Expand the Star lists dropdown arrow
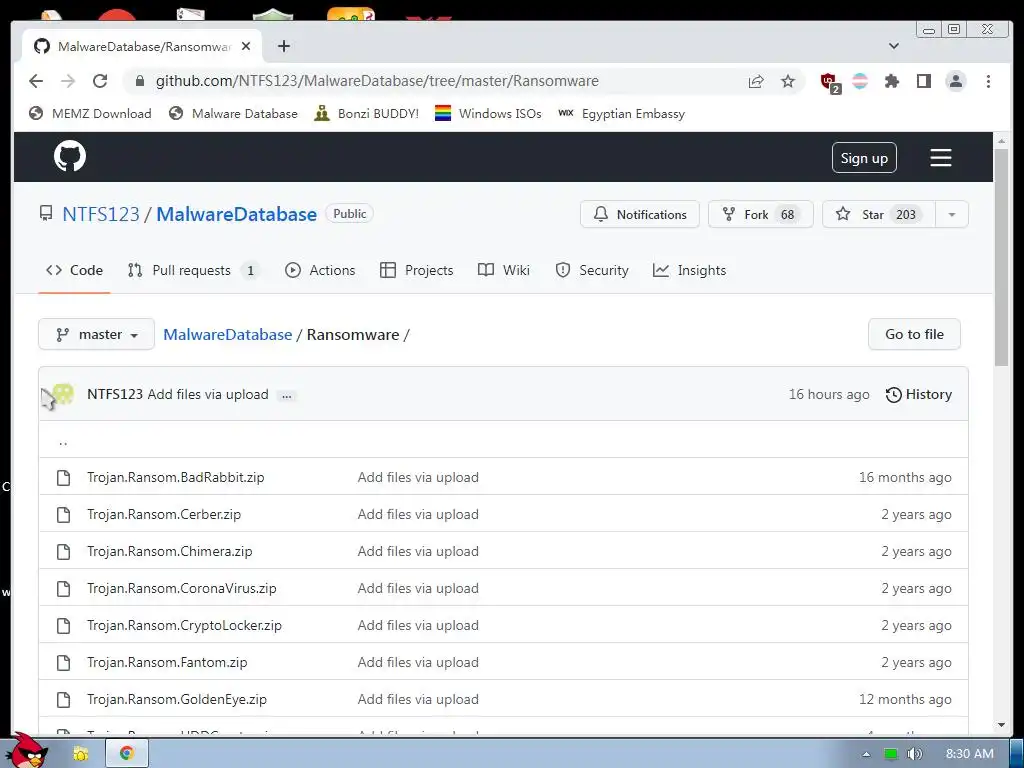This screenshot has height=768, width=1024. tap(952, 214)
